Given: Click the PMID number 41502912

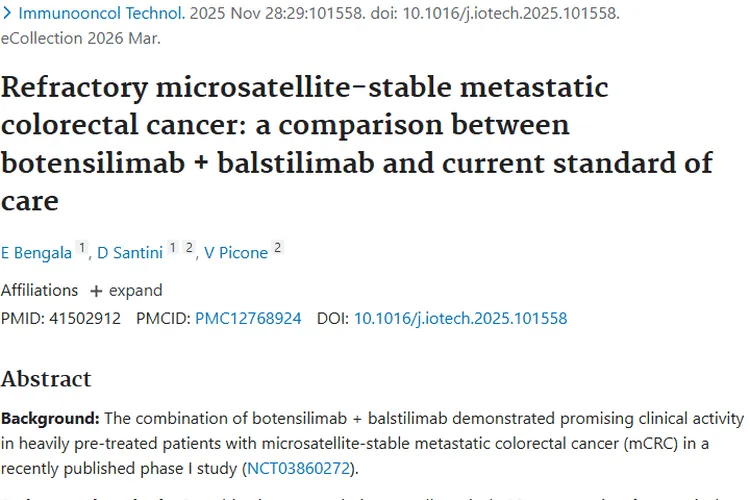Looking at the screenshot, I should click(x=84, y=319).
